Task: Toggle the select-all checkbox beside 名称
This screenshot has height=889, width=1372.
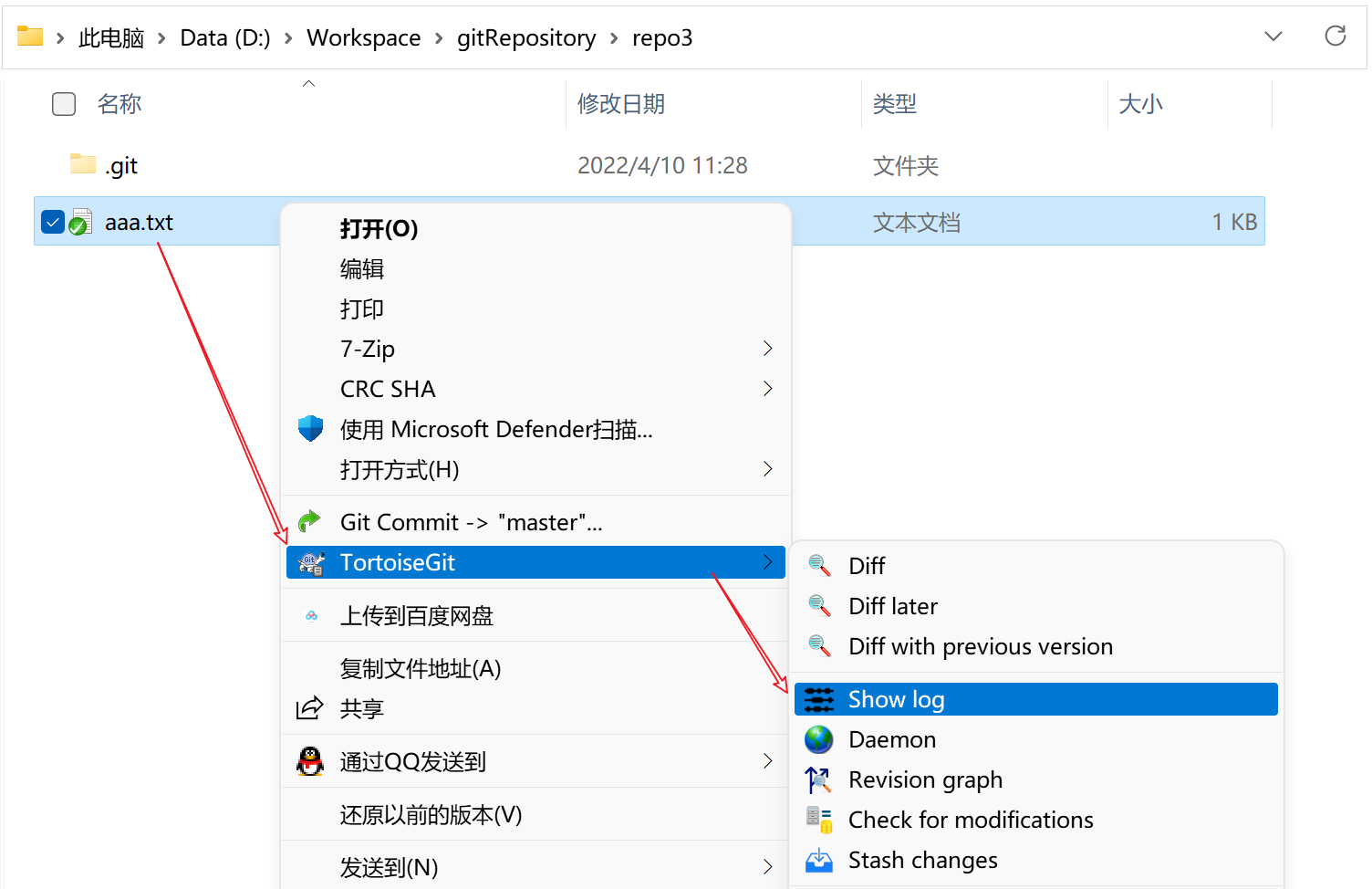Action: pos(64,104)
